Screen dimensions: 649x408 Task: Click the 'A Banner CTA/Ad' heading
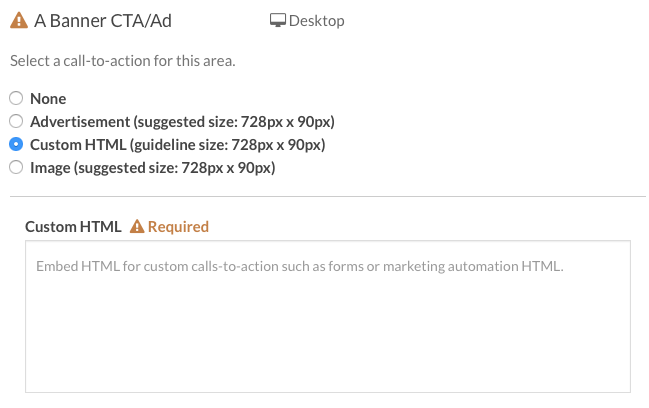(x=103, y=21)
